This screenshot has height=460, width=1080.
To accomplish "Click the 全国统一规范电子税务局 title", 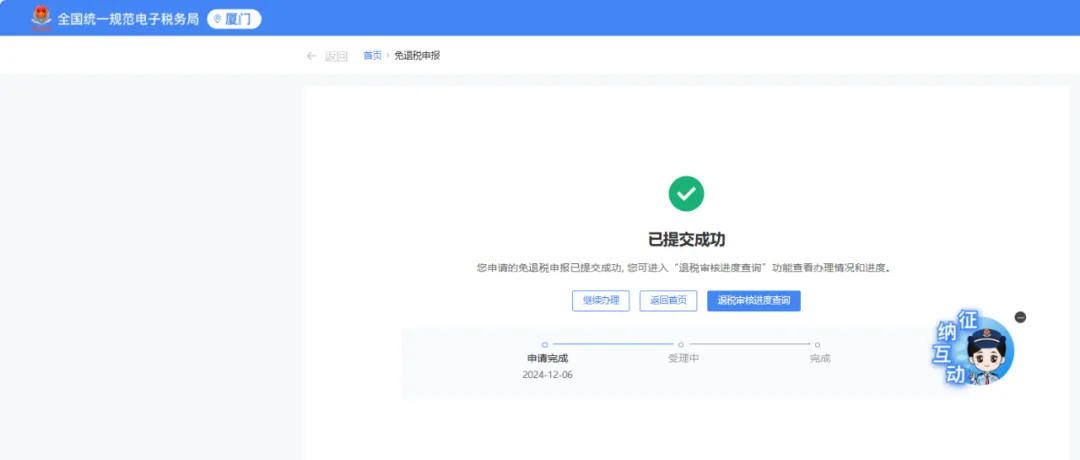I will point(129,19).
